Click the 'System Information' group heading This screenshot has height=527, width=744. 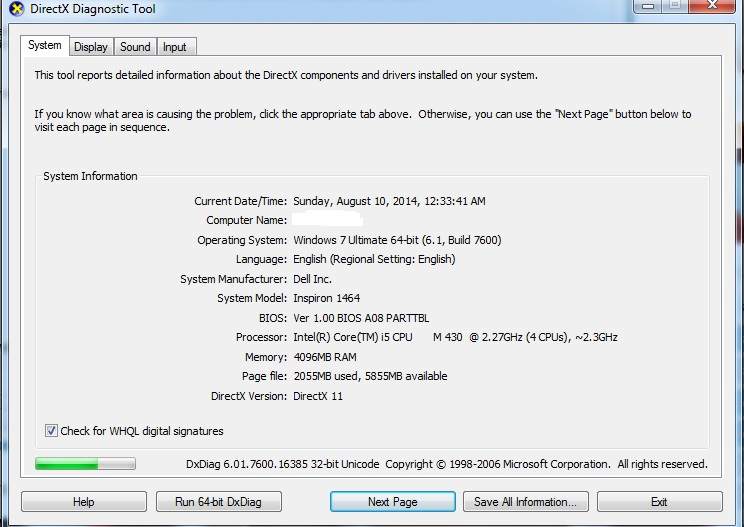coord(90,176)
